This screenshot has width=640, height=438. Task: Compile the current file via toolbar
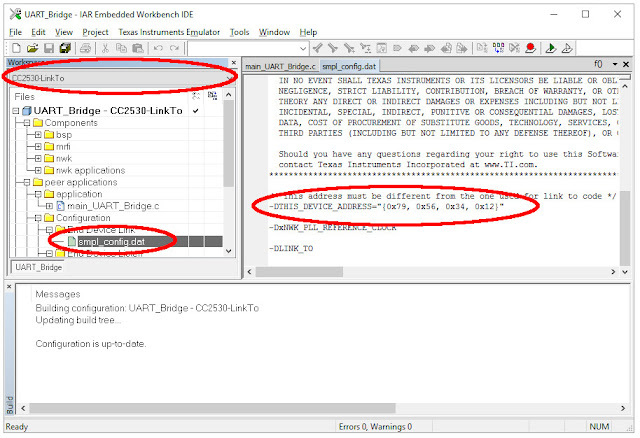point(482,48)
